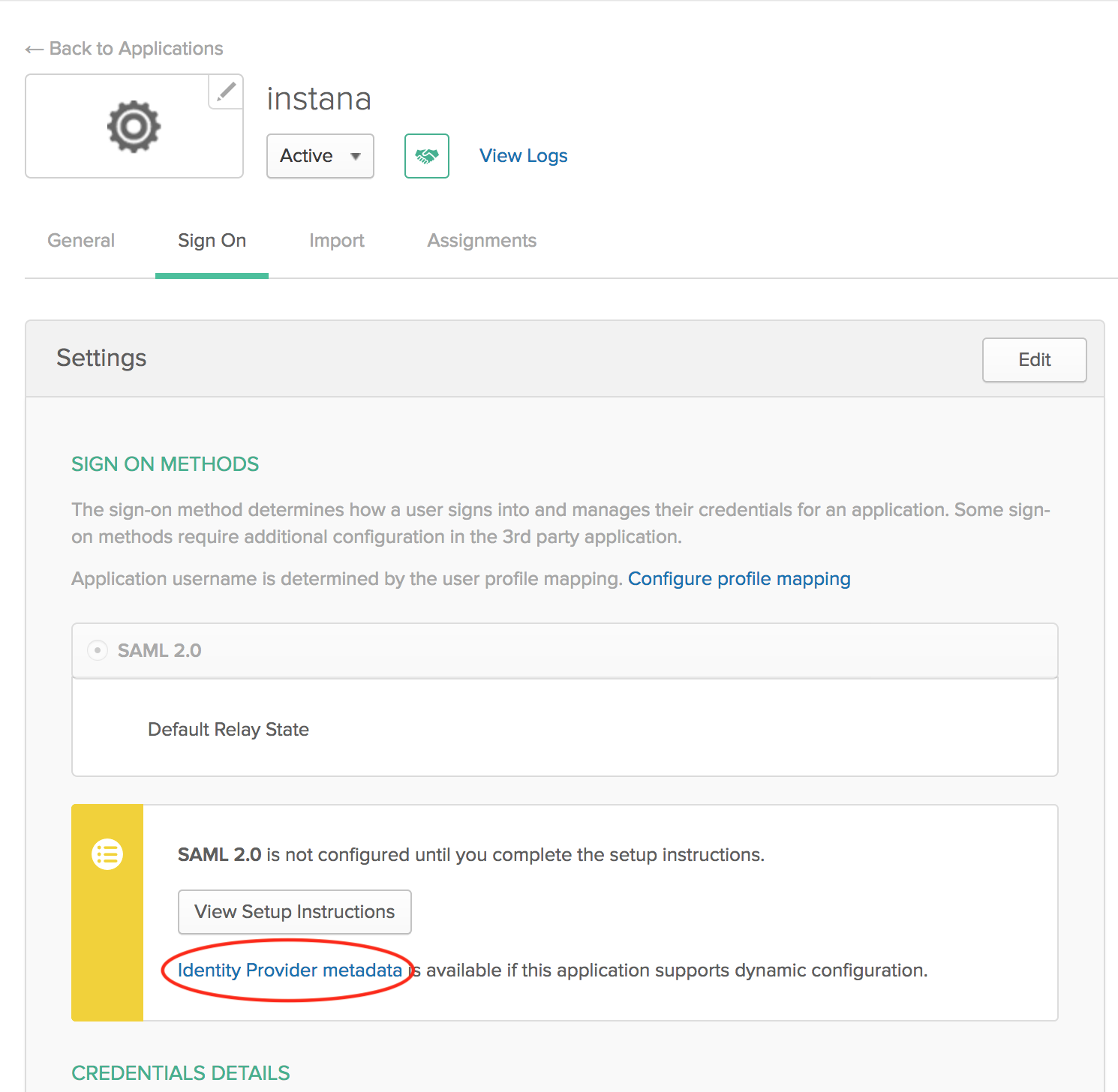The width and height of the screenshot is (1118, 1092).
Task: Open the Import tab
Action: [337, 241]
